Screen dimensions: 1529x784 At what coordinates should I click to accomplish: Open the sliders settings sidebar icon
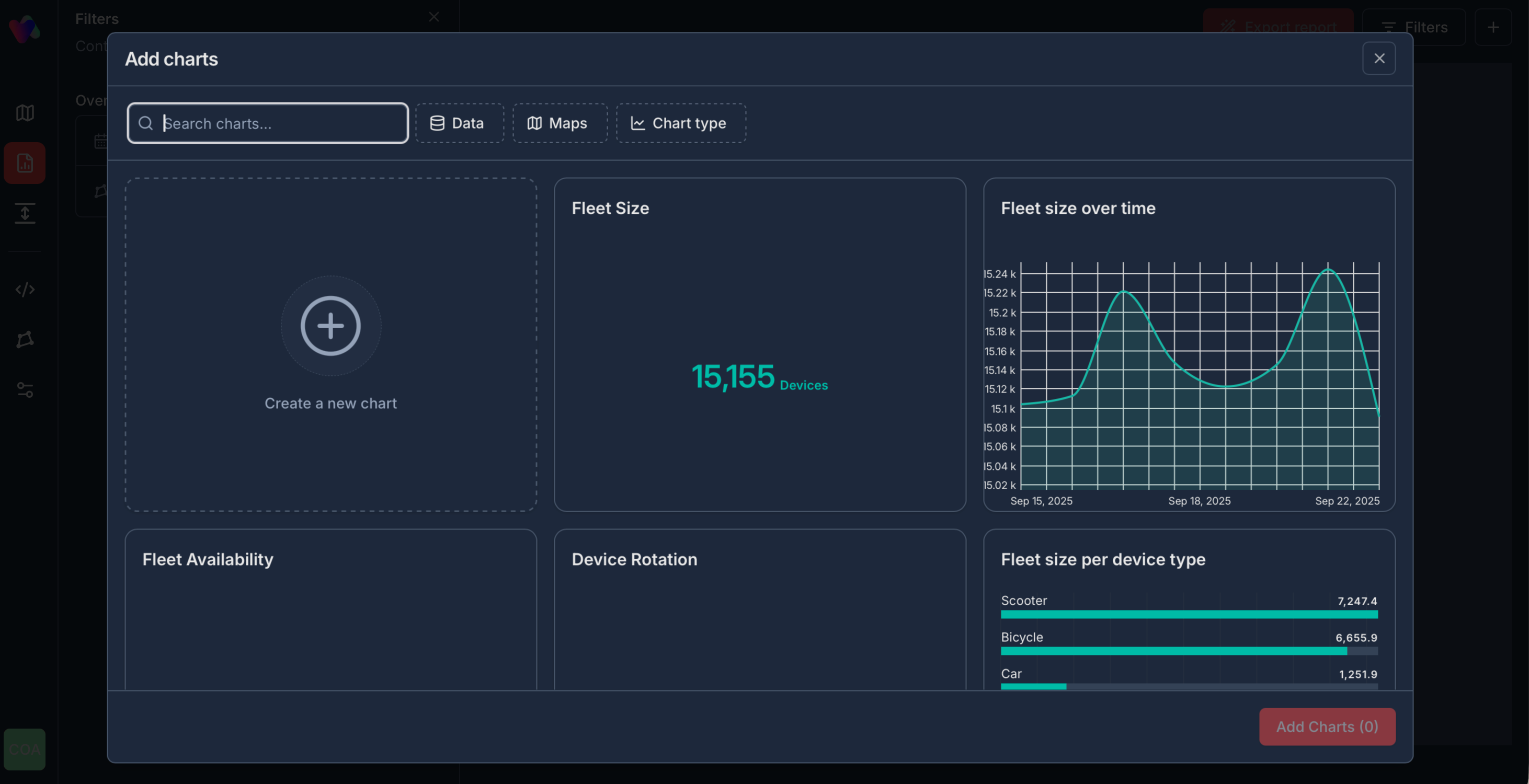click(x=25, y=390)
